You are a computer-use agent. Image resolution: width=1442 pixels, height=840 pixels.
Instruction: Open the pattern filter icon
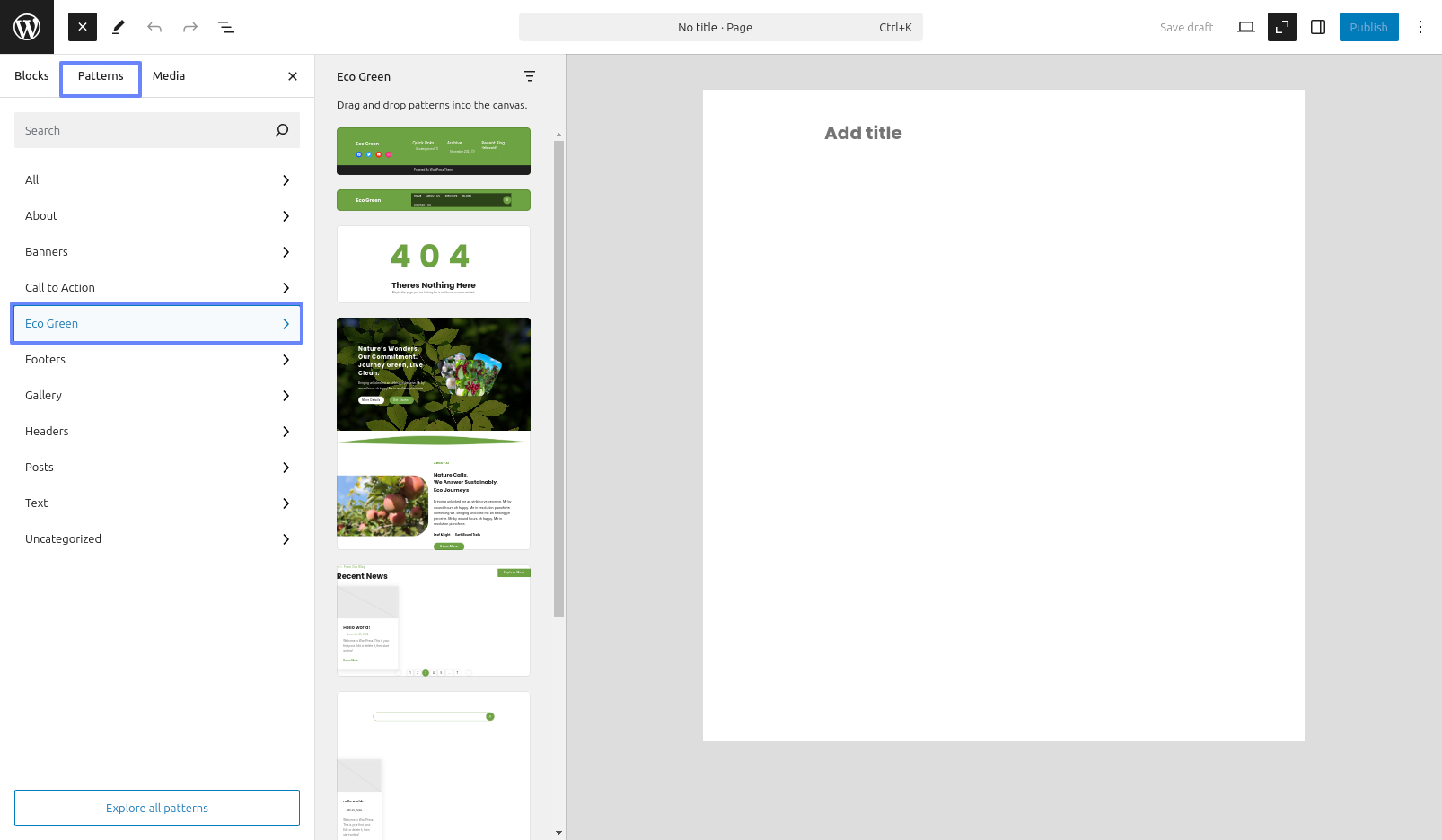pyautogui.click(x=530, y=76)
